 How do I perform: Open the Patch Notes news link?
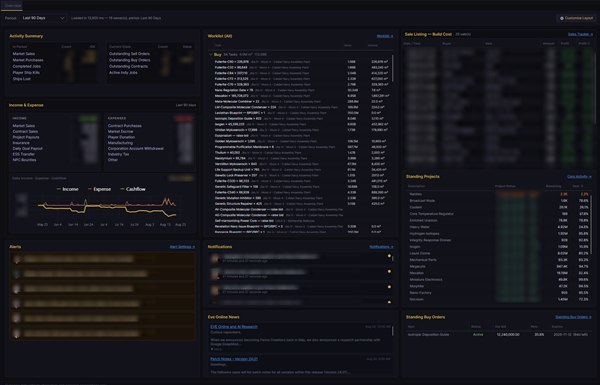click(233, 359)
